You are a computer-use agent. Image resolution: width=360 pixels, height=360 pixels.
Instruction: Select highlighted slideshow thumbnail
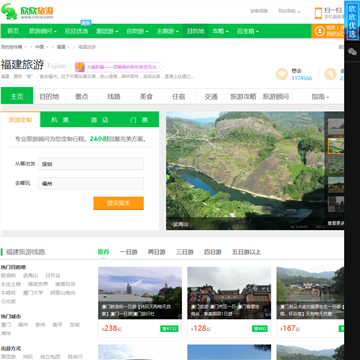pos(336,146)
